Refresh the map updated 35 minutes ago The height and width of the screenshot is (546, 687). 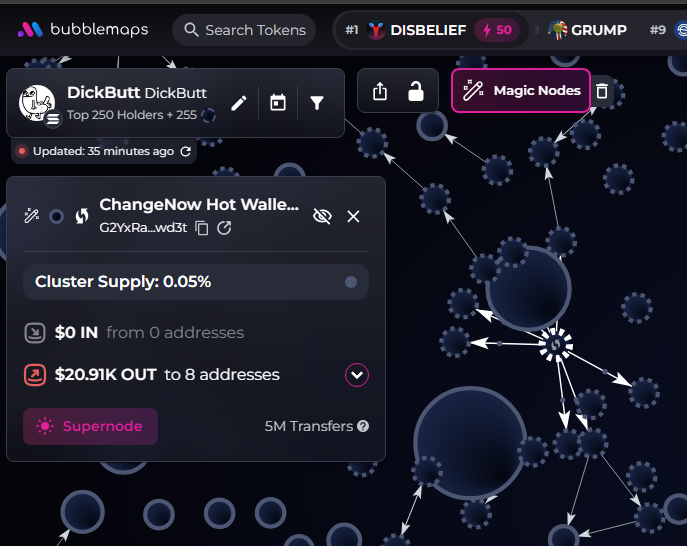[186, 151]
